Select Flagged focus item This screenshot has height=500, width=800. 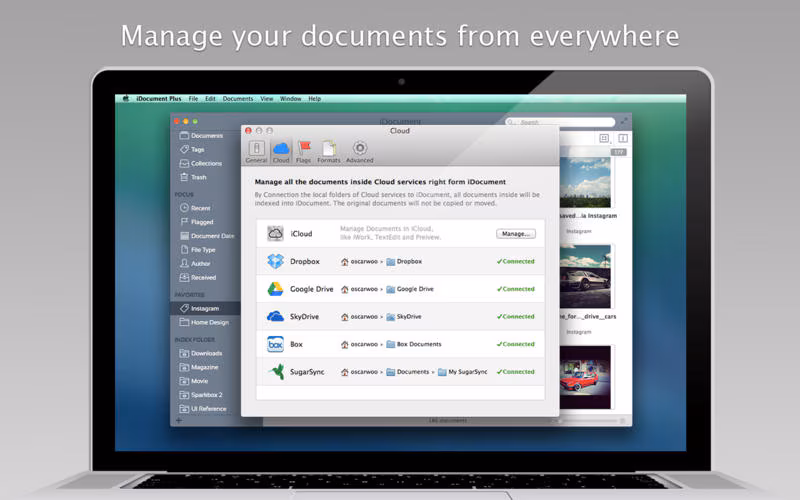196,222
